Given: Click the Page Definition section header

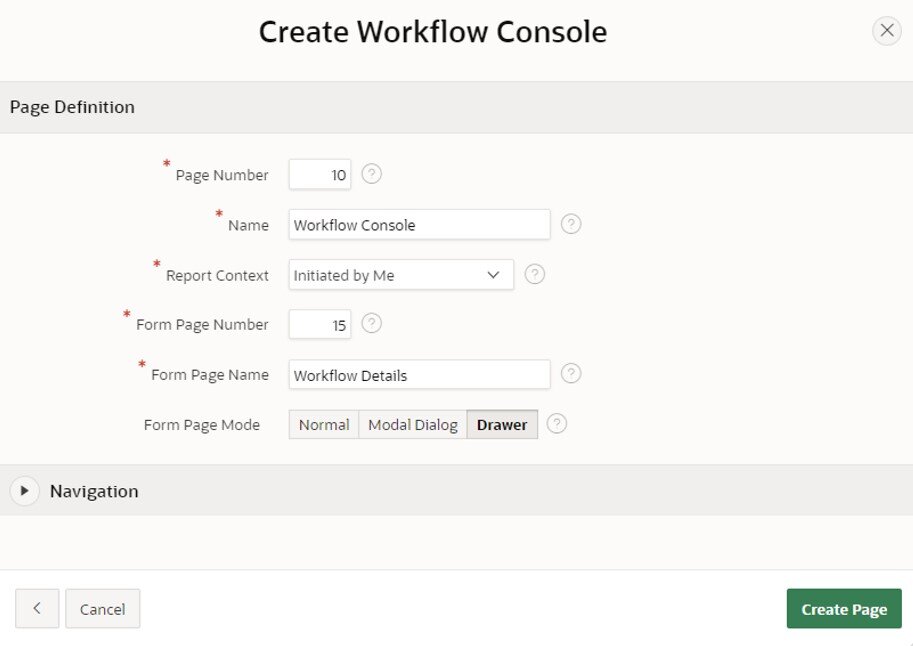Looking at the screenshot, I should (72, 106).
